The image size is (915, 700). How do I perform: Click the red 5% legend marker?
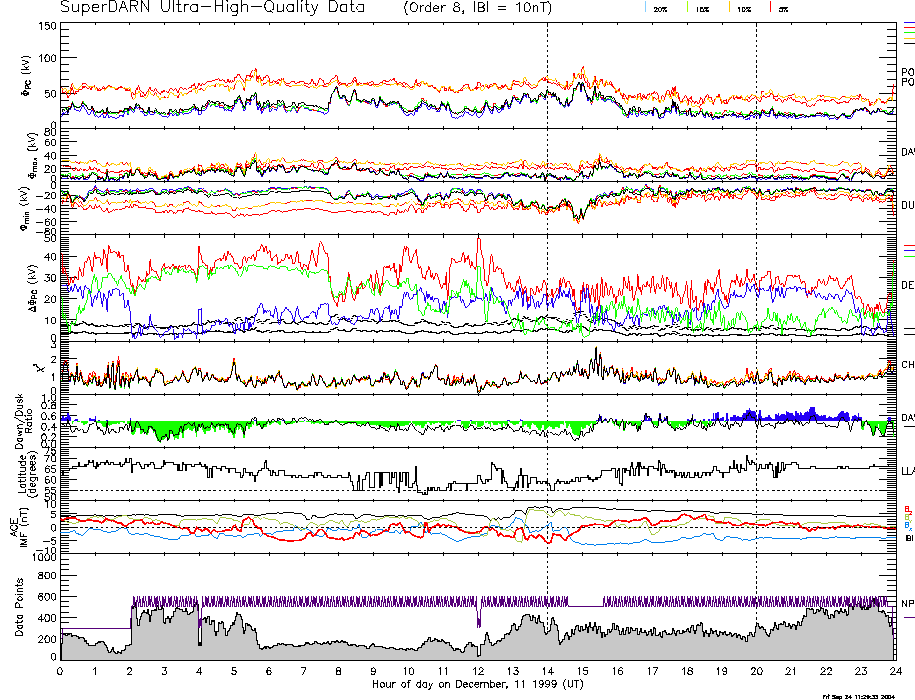pos(770,9)
